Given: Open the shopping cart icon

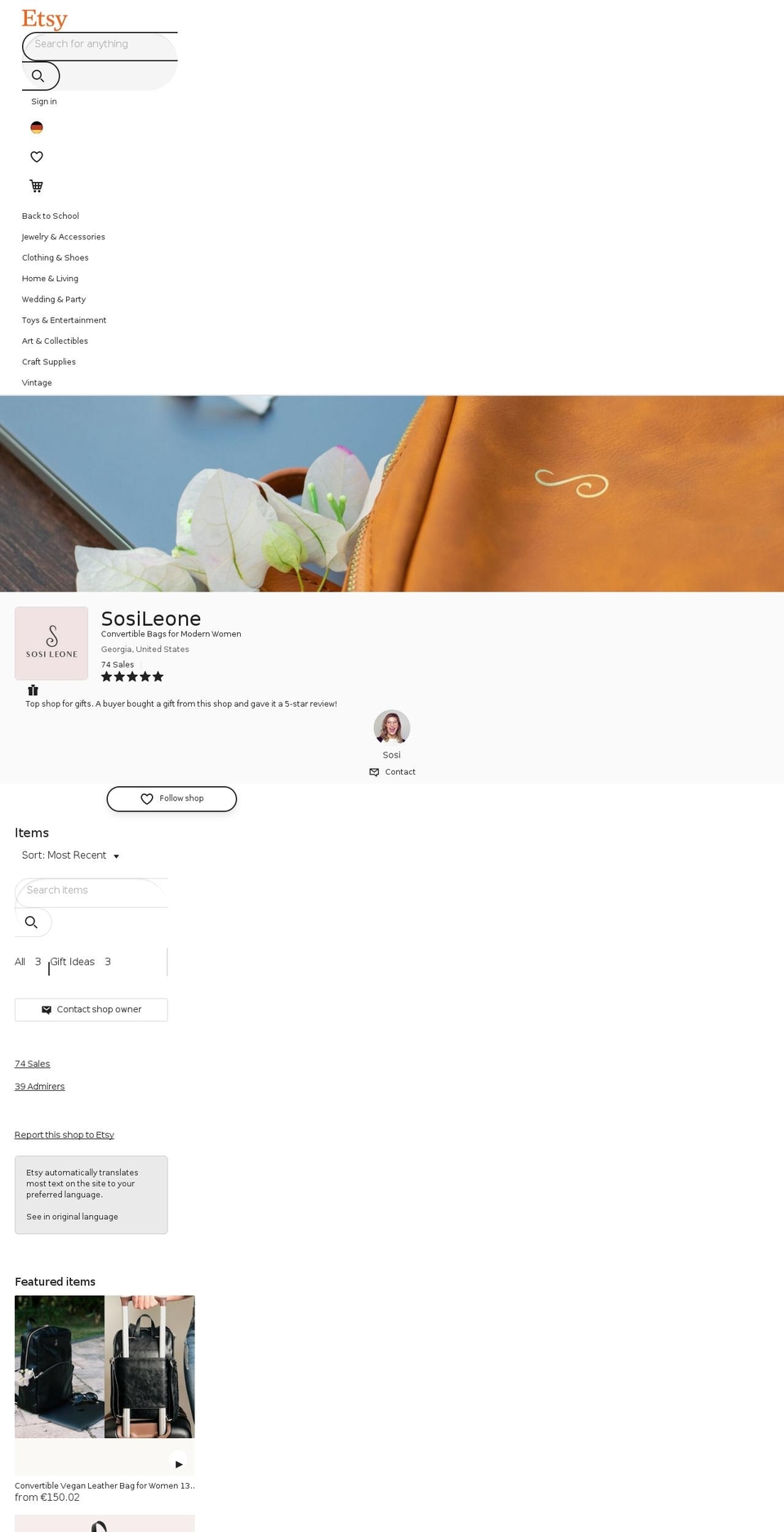Looking at the screenshot, I should 37,186.
